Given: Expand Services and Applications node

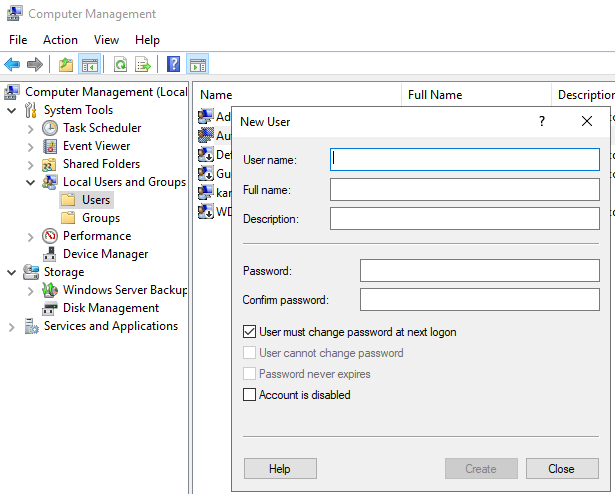Looking at the screenshot, I should pos(12,326).
